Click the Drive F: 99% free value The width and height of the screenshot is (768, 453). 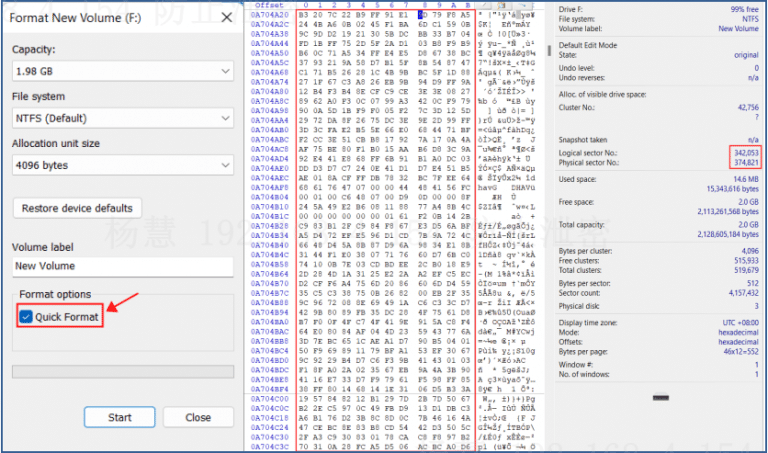[x=745, y=7]
